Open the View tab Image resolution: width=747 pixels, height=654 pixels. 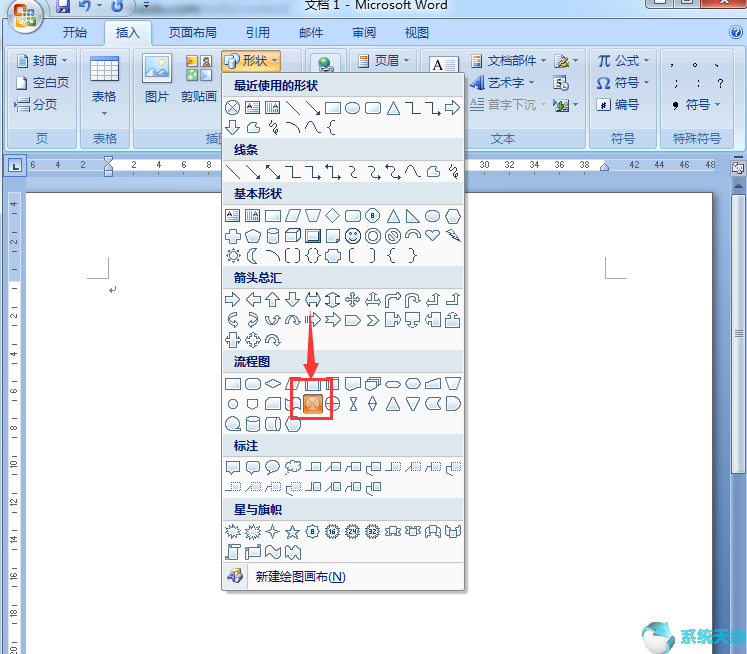pyautogui.click(x=417, y=32)
